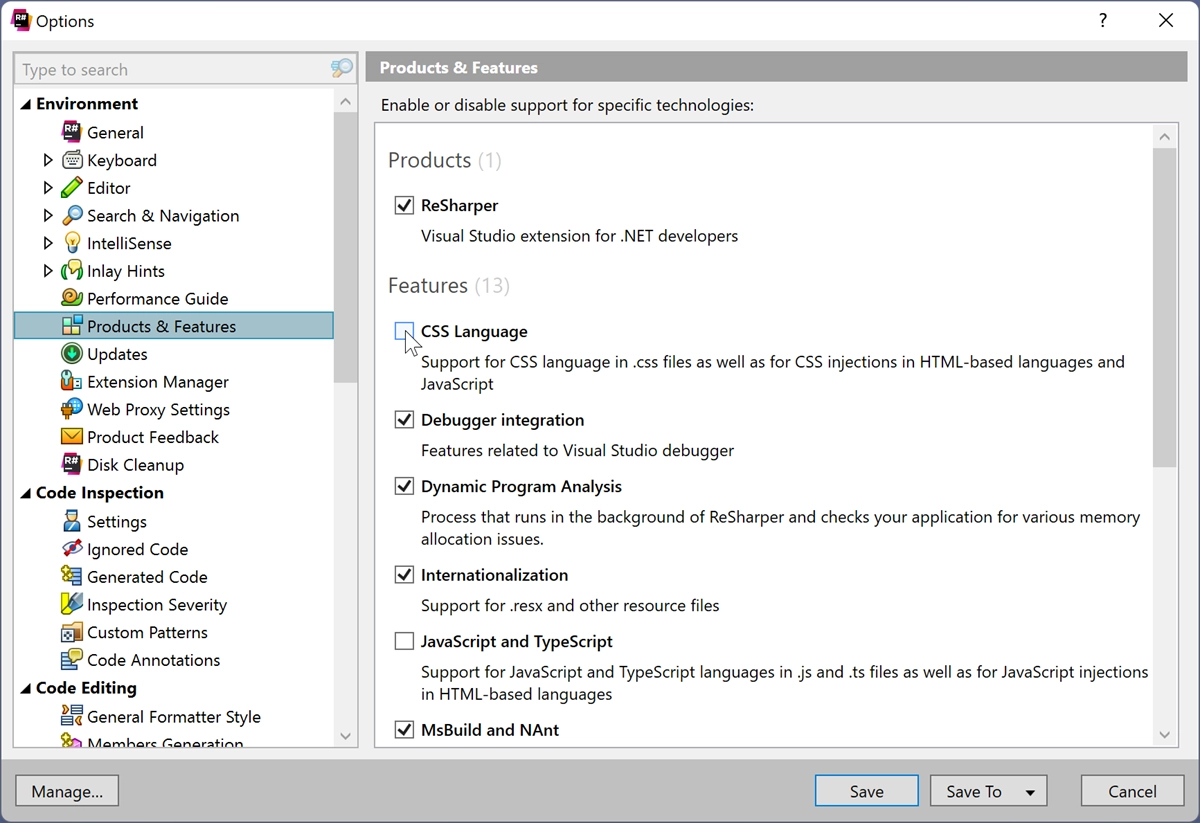Click the Code Annotations icon
Image resolution: width=1200 pixels, height=823 pixels.
click(x=72, y=660)
